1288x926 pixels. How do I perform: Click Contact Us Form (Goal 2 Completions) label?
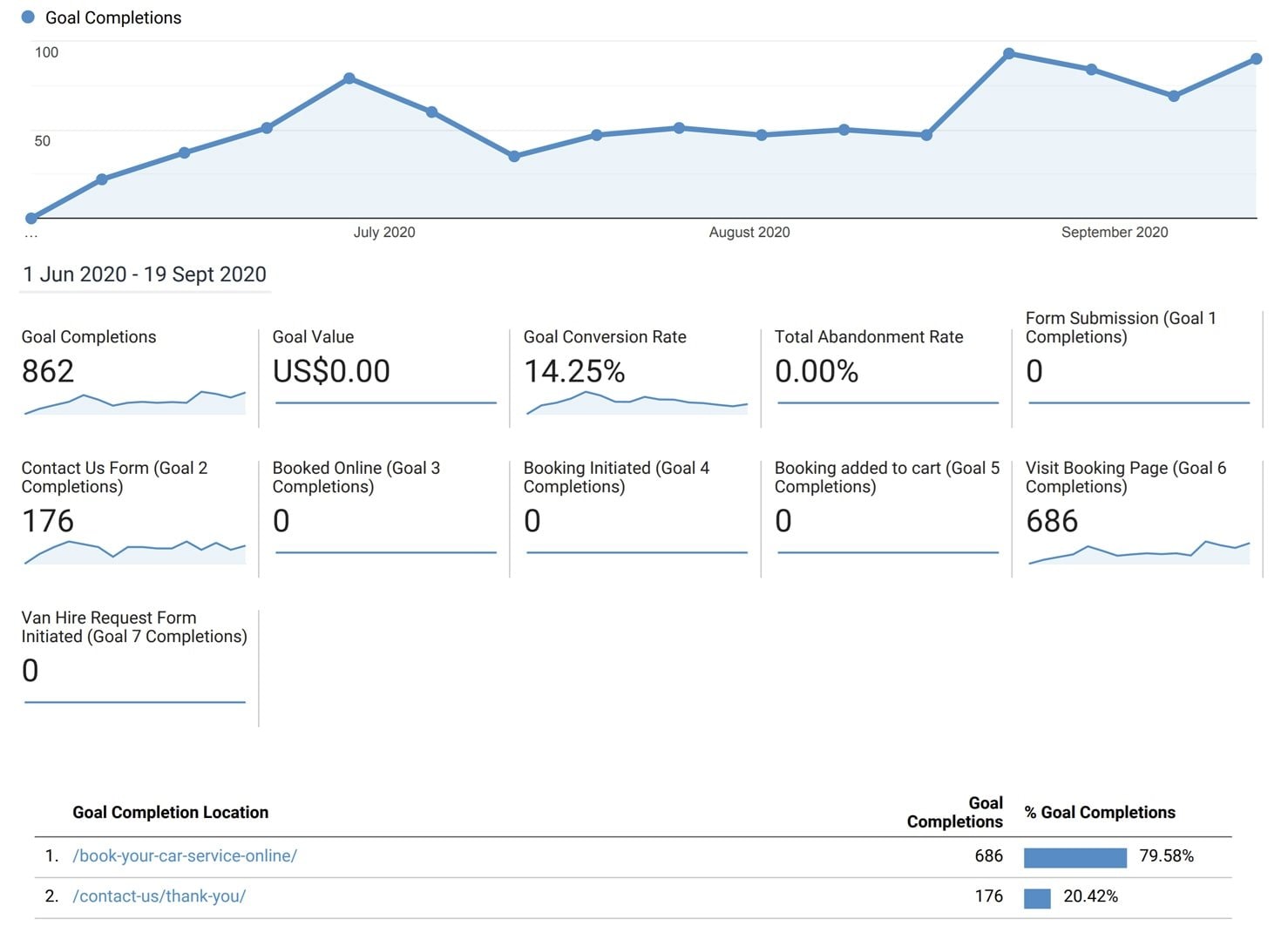[115, 477]
